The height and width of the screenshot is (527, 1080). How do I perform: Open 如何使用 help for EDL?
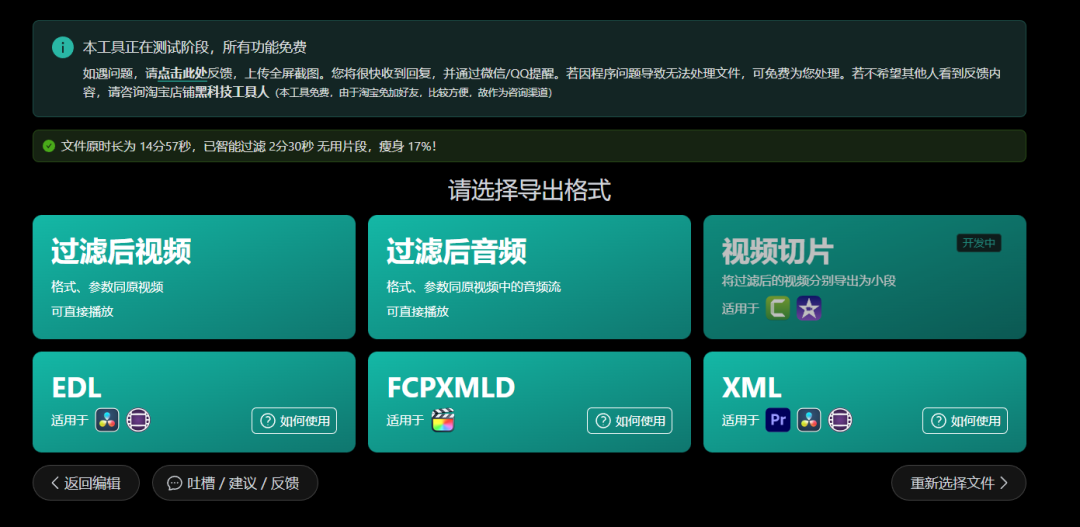(294, 421)
